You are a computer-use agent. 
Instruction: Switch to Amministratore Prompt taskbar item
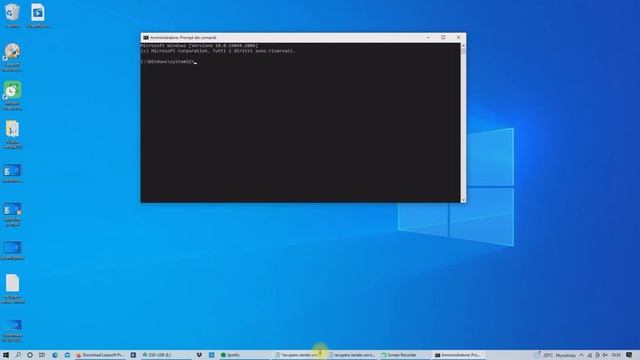pos(458,355)
